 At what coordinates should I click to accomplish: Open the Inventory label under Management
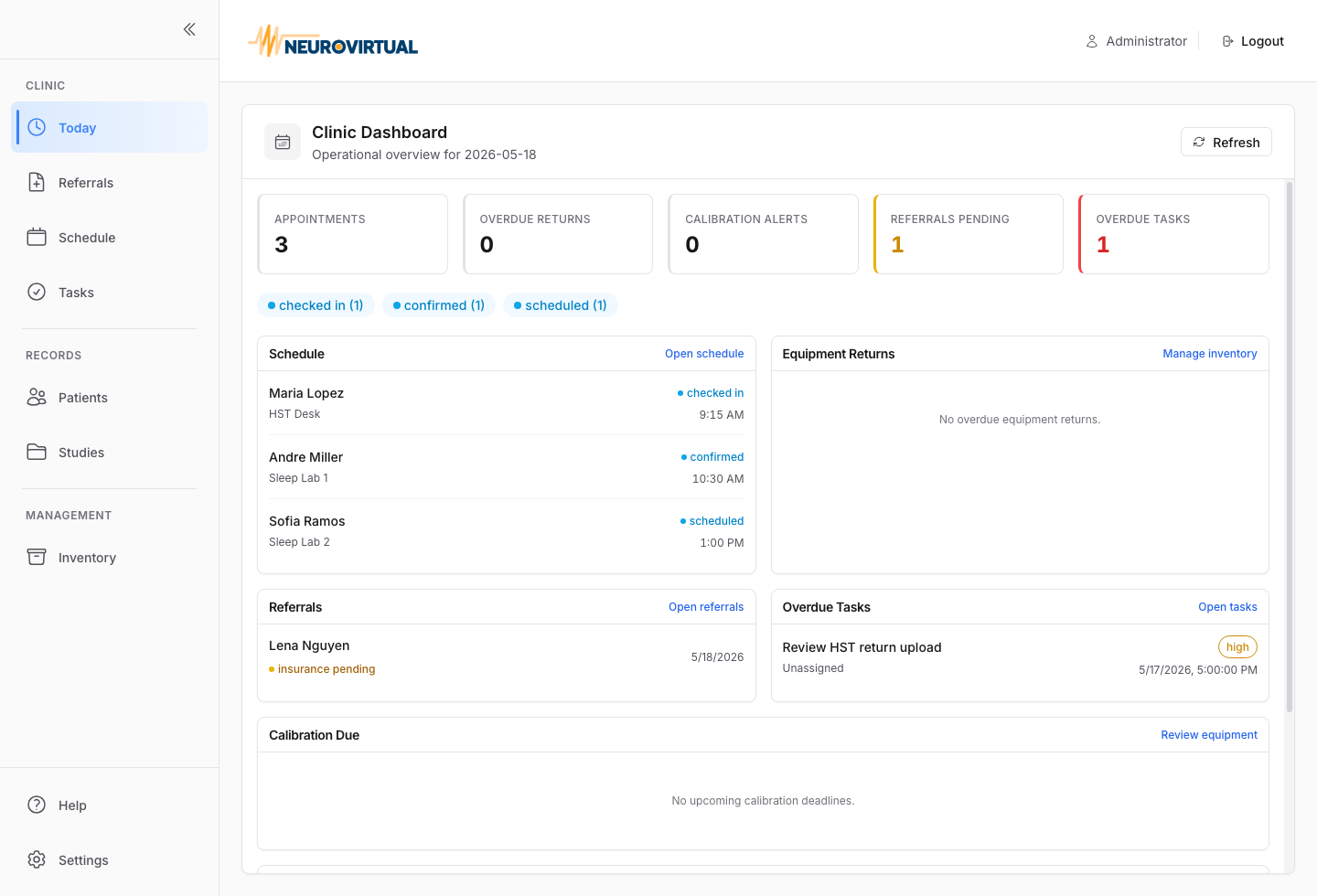[x=87, y=558]
